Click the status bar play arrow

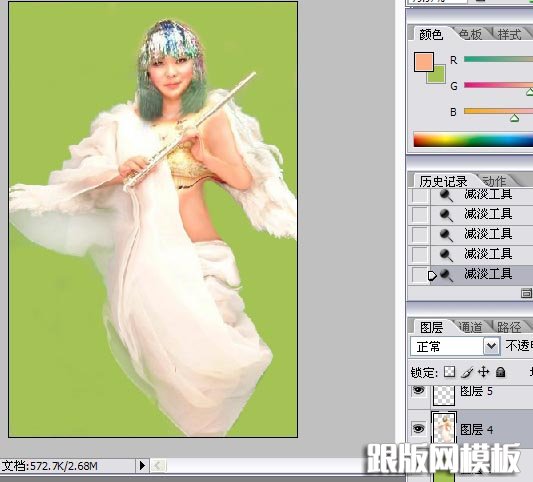point(142,465)
